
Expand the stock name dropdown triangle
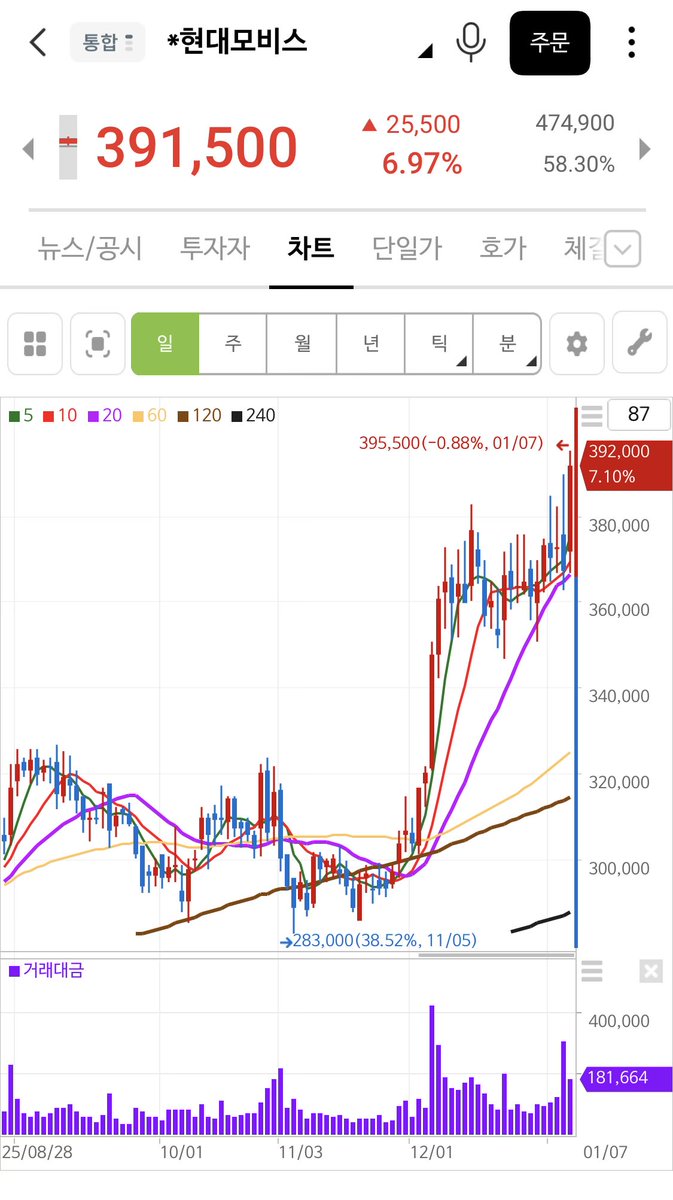click(425, 50)
